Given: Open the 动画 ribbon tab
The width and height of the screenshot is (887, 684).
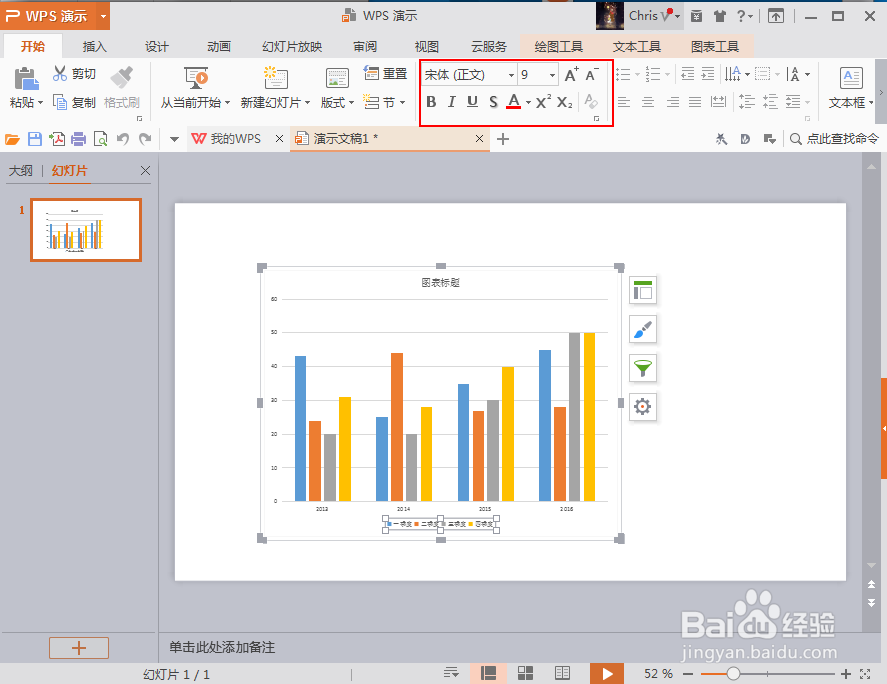Looking at the screenshot, I should tap(219, 46).
